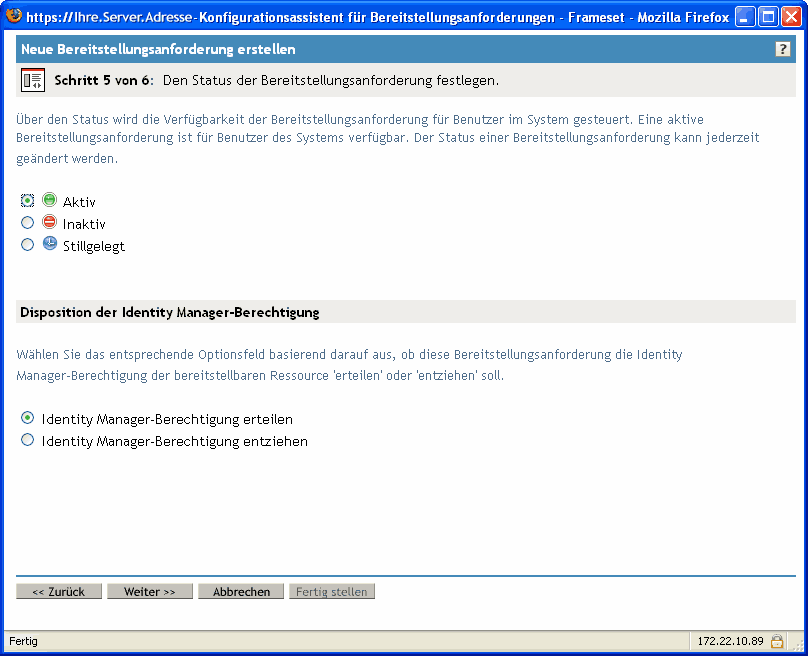
Task: Click the red Inaktiv status icon
Action: [x=49, y=222]
